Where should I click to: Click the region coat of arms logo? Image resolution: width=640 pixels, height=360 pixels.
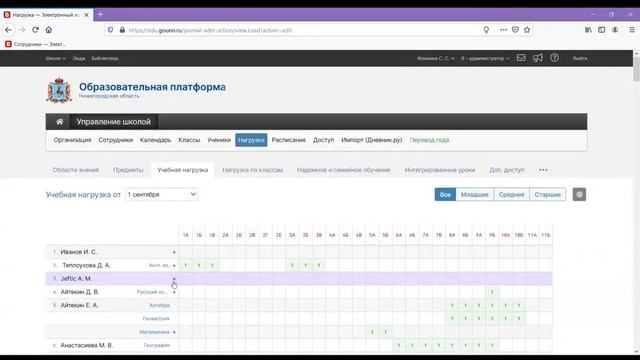click(x=59, y=90)
